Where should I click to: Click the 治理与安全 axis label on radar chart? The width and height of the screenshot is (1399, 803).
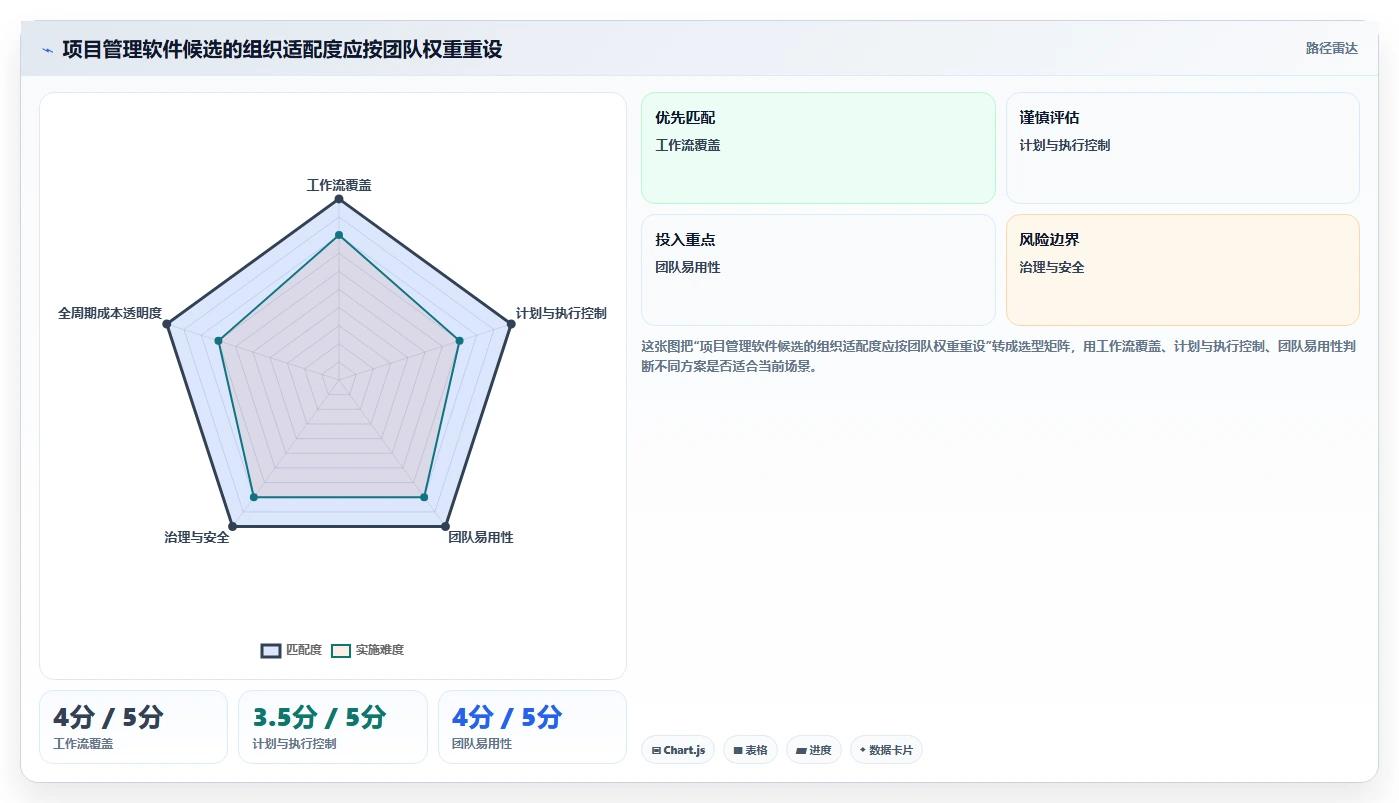pos(197,537)
